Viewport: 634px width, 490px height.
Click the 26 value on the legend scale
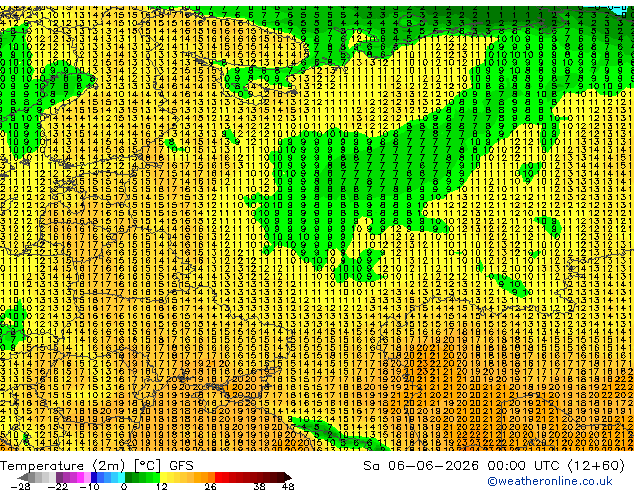point(210,486)
